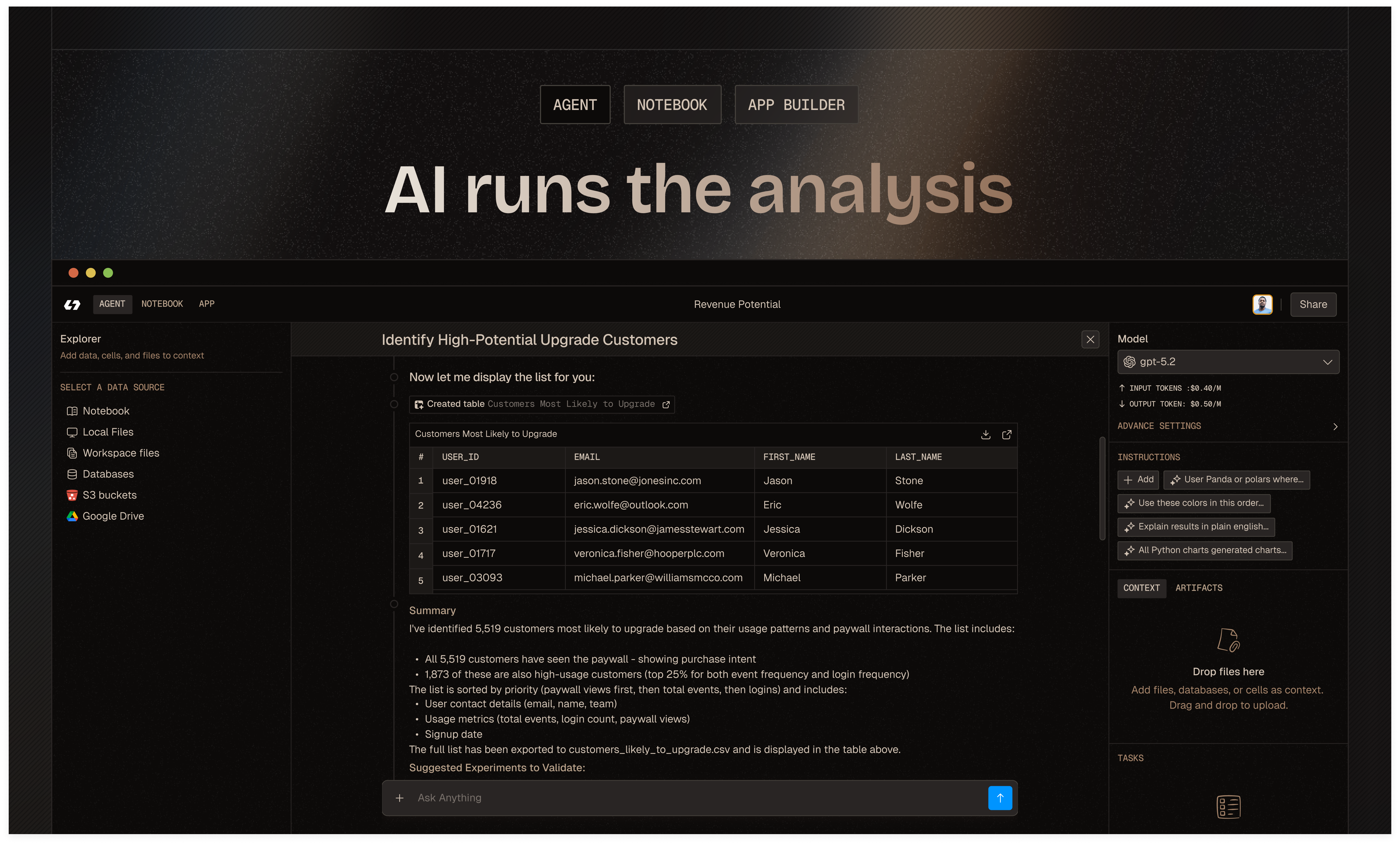
Task: Open the gpt-5.2 model selector
Action: (1227, 362)
